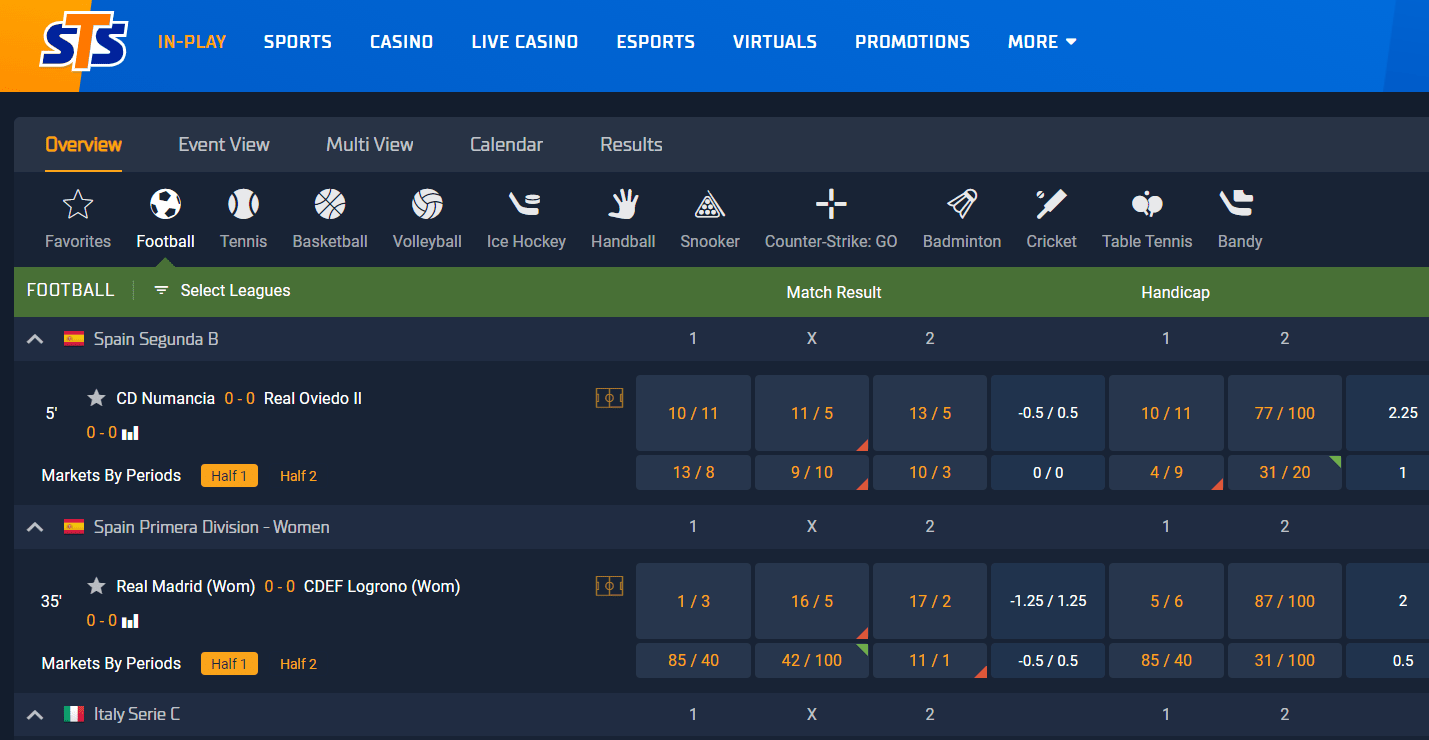The width and height of the screenshot is (1429, 740).
Task: Collapse the Spain Segunda B league
Action: pos(35,339)
